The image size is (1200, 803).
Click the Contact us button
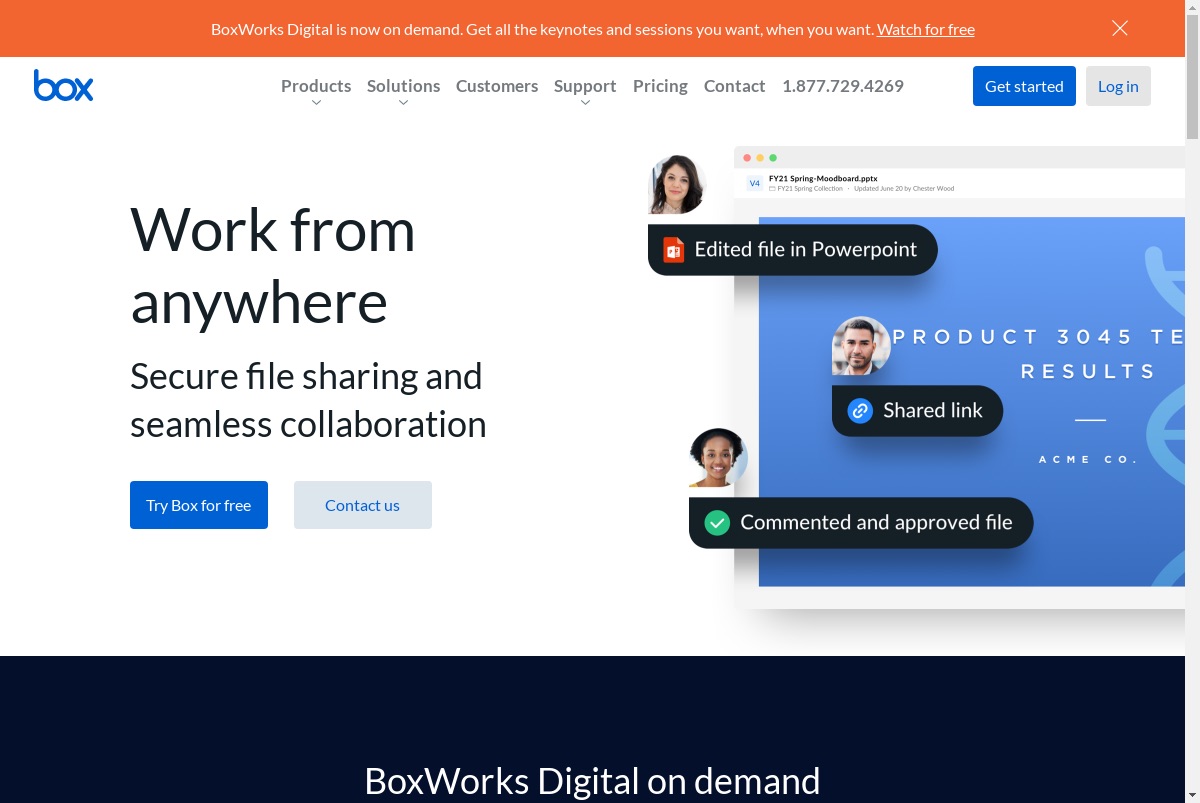pos(363,505)
